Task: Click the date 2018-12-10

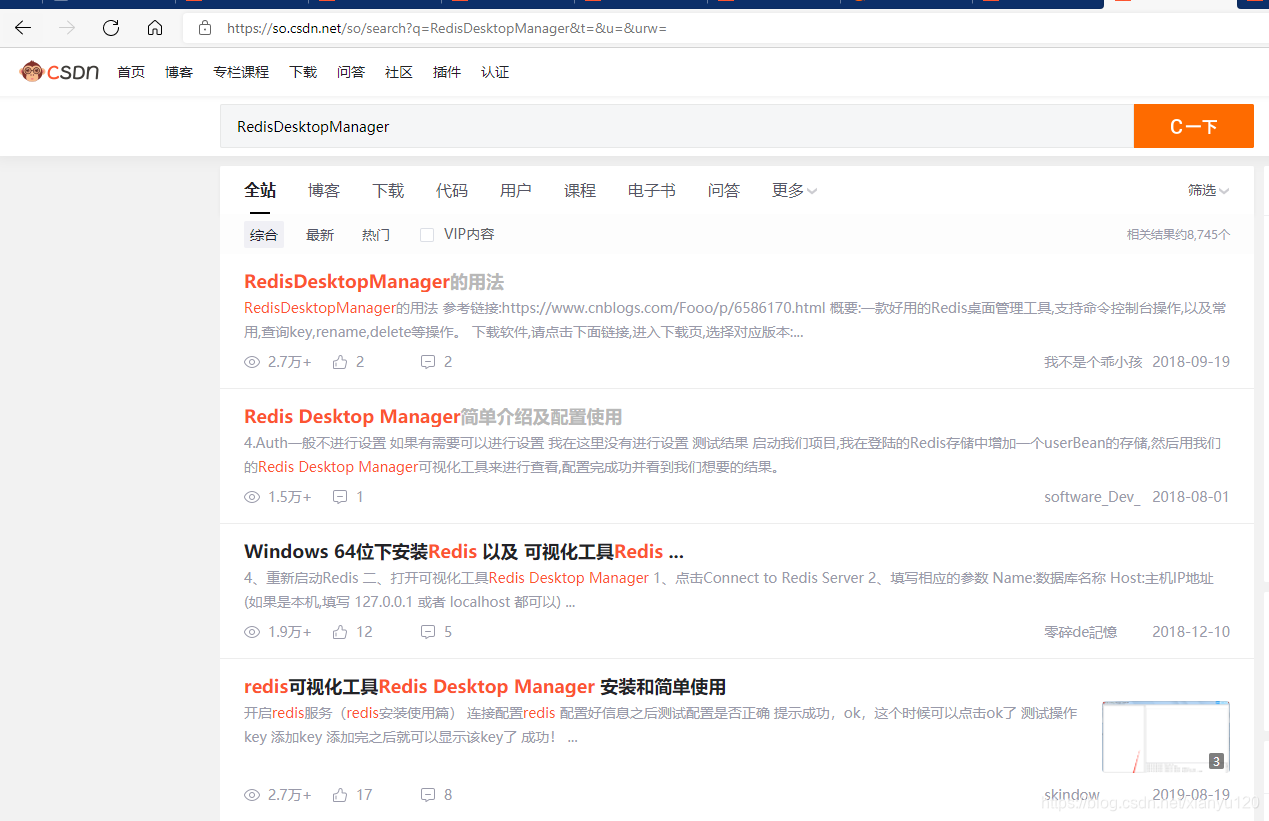Action: click(x=1191, y=632)
